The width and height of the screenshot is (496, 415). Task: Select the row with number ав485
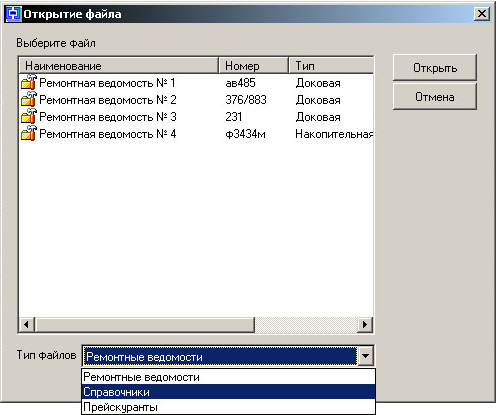196,83
